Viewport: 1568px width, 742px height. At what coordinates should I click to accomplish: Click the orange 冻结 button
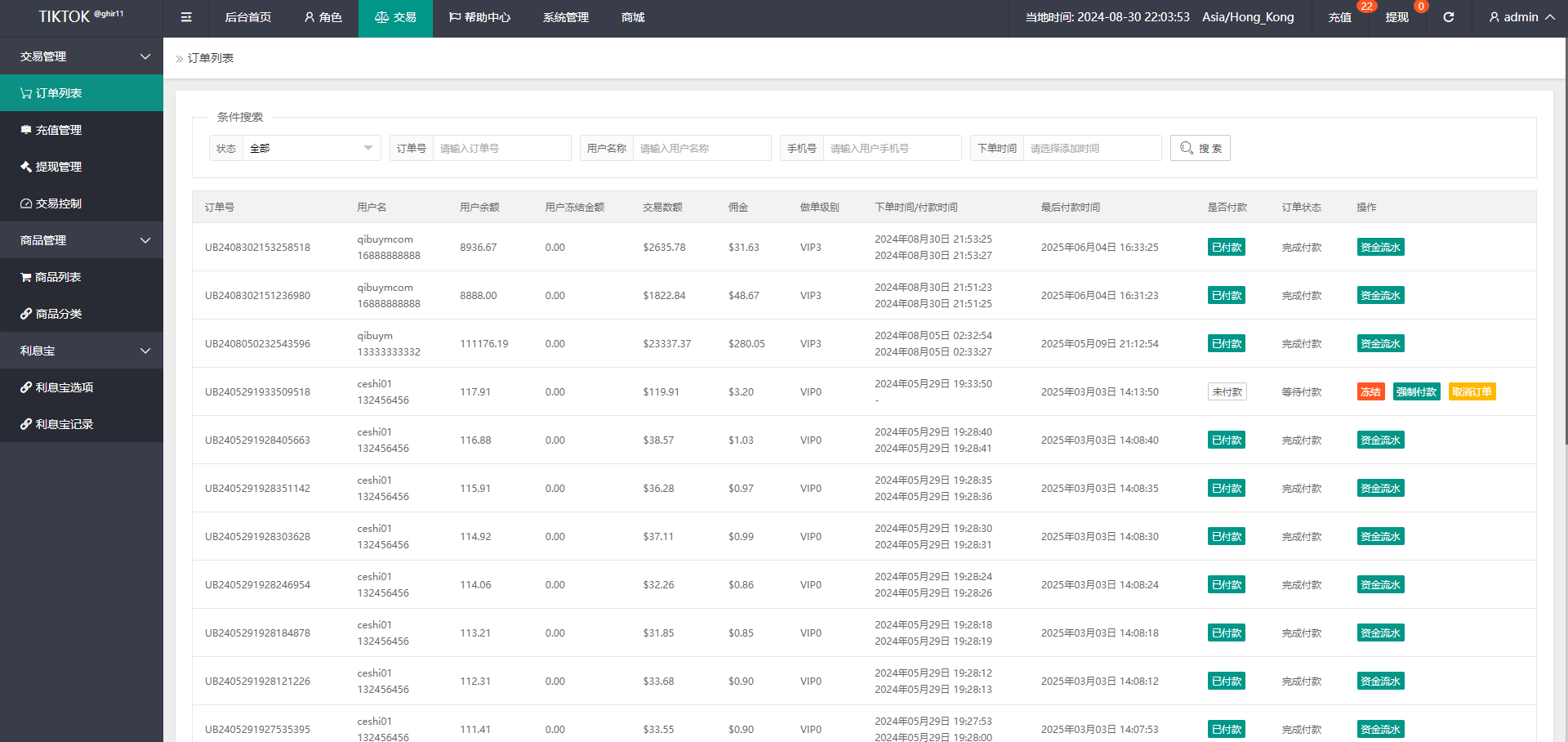1370,392
